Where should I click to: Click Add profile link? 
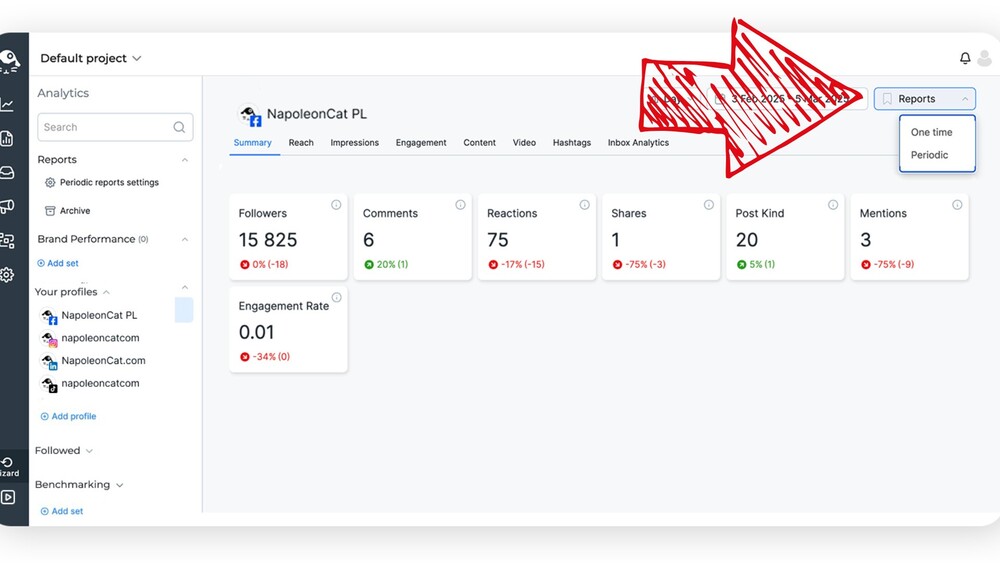tap(68, 416)
